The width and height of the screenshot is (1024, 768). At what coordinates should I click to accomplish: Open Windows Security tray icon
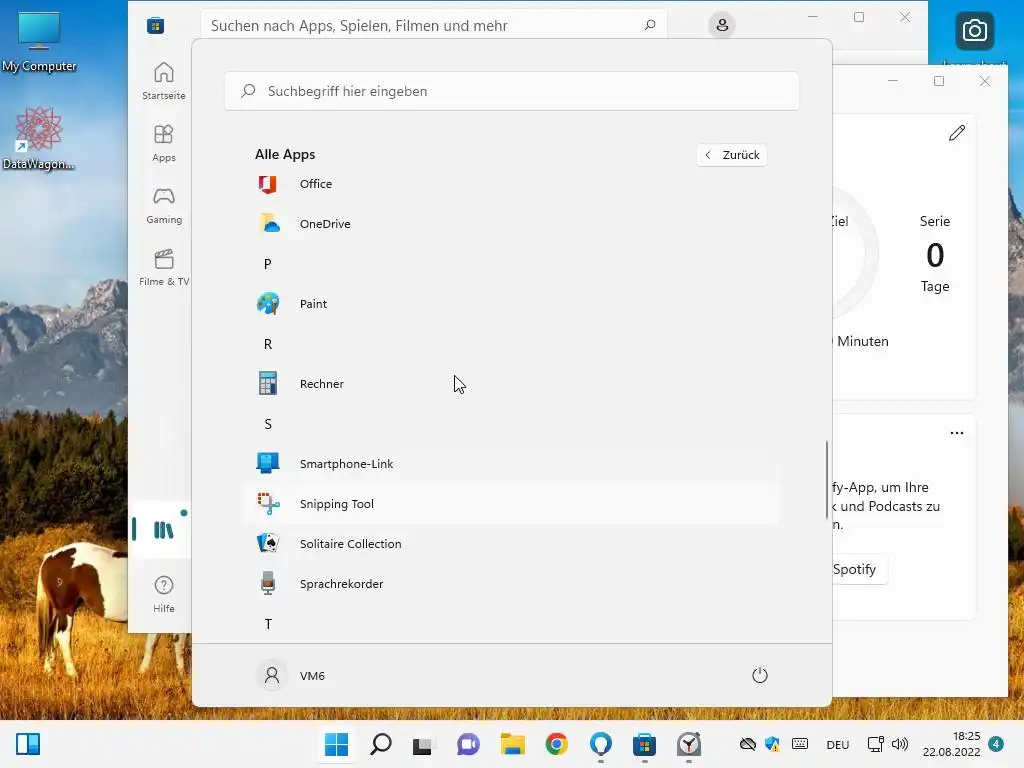(x=773, y=744)
